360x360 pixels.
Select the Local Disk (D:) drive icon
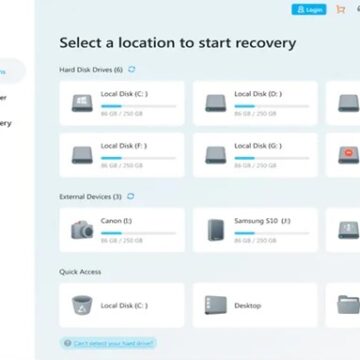[216, 103]
